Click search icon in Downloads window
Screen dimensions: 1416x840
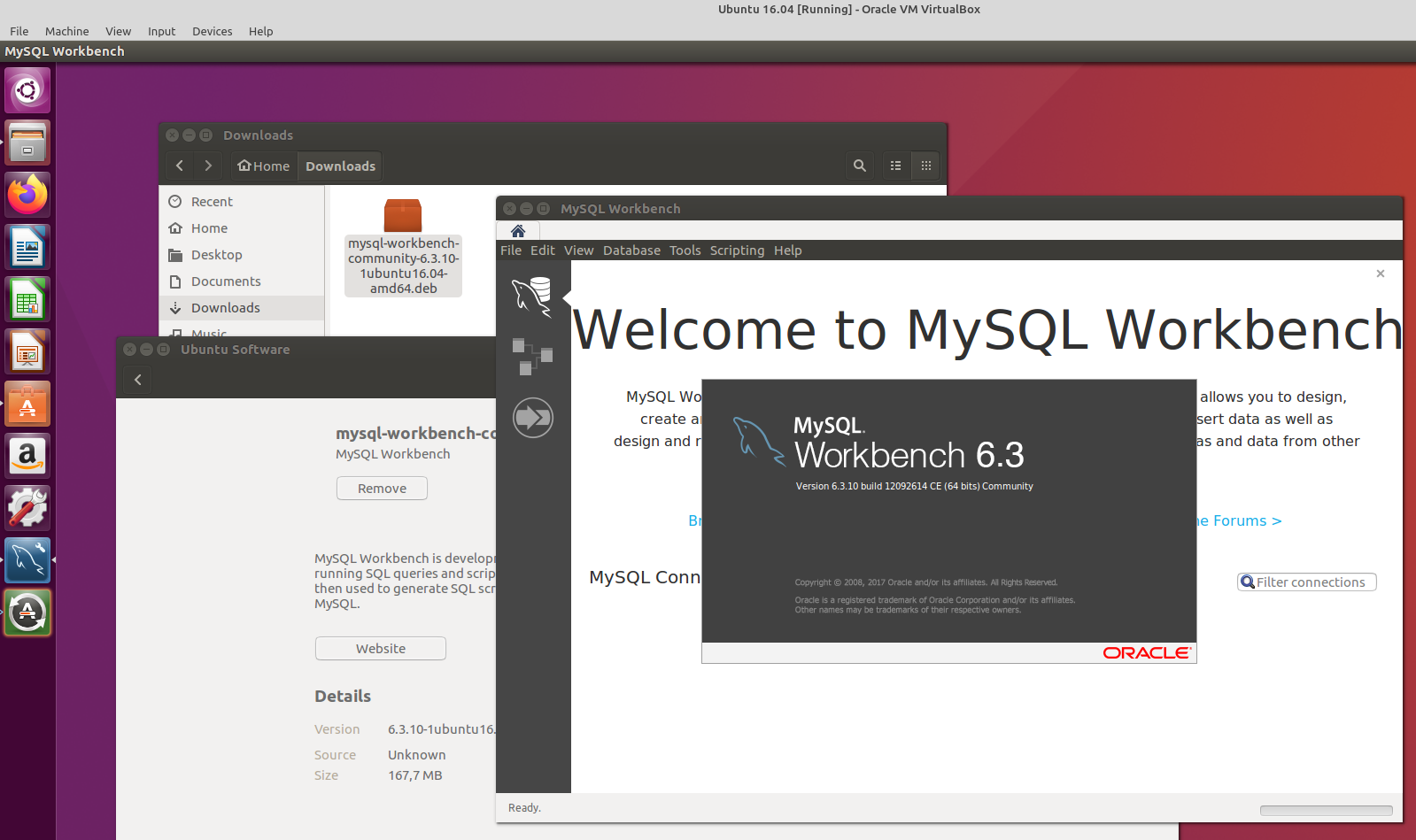pos(859,166)
